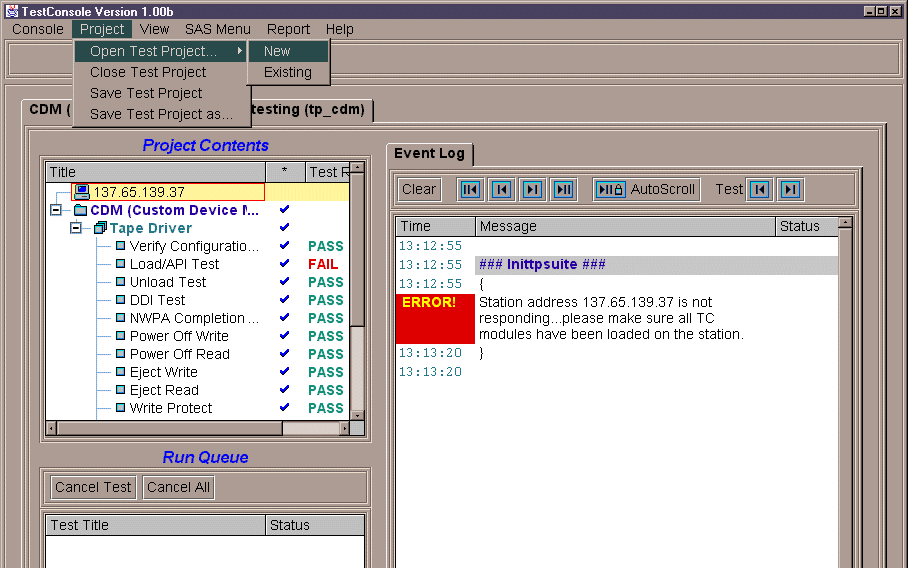Click the TestConsole title bar app icon
This screenshot has width=908, height=568.
(12, 11)
